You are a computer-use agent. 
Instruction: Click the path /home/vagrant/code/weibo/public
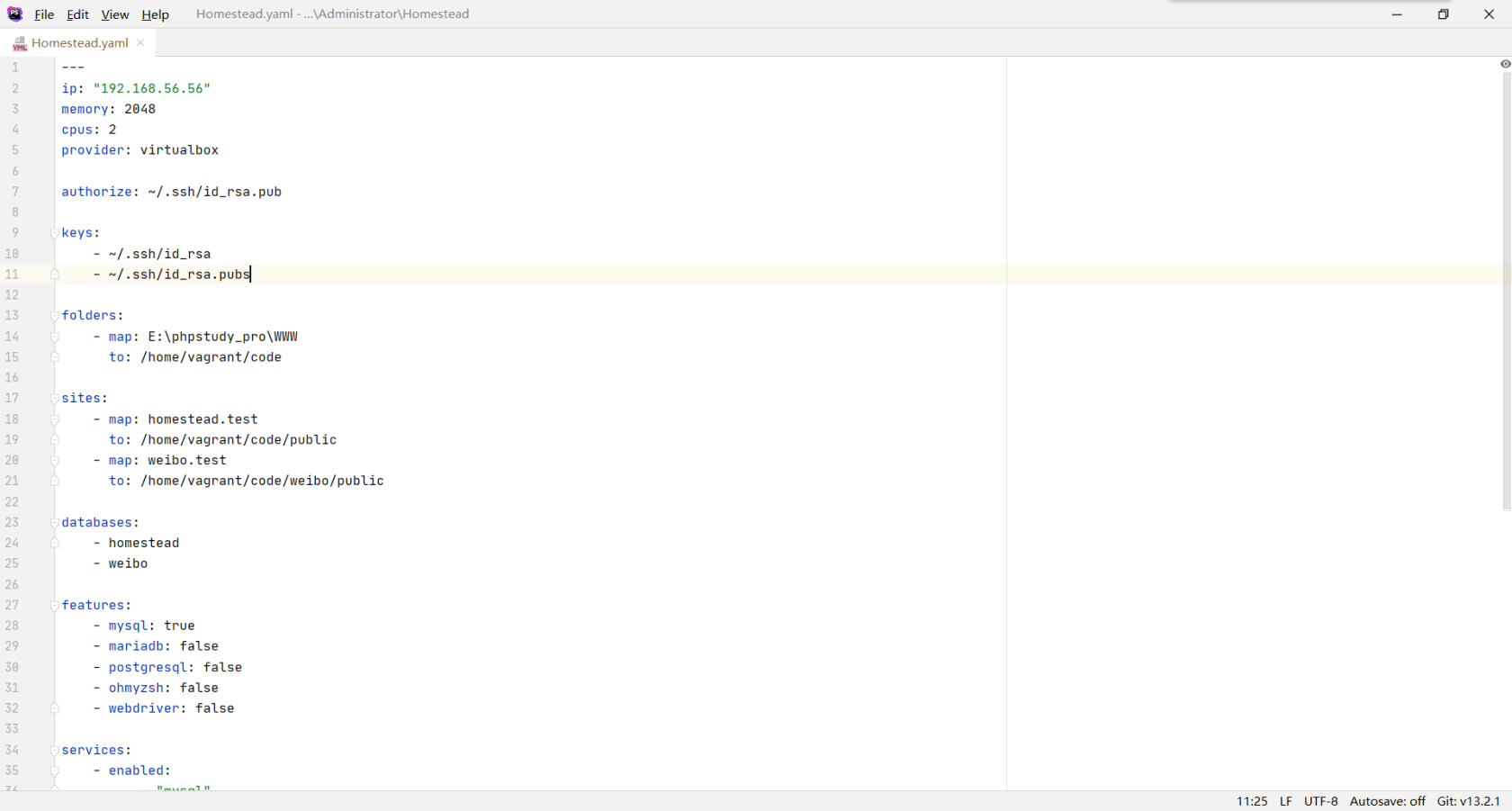[262, 482]
